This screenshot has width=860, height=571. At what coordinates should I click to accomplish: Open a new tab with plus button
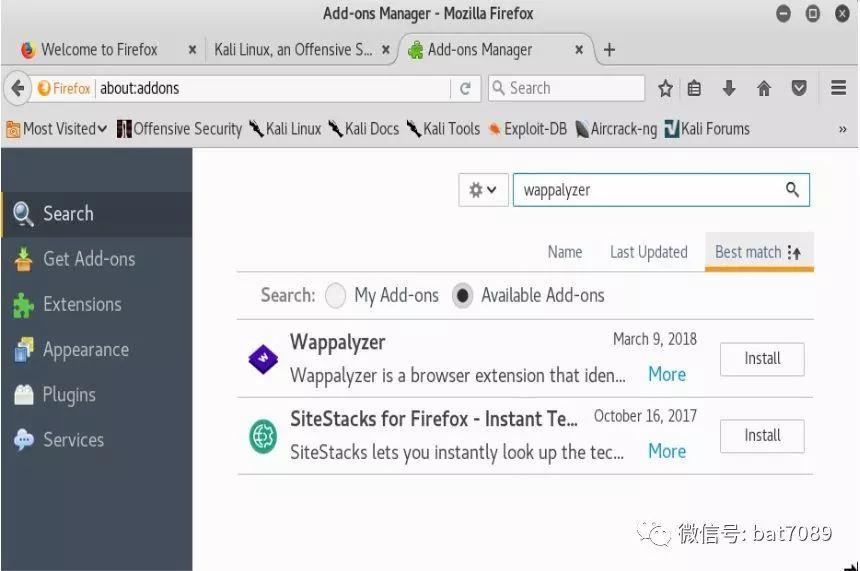(609, 49)
